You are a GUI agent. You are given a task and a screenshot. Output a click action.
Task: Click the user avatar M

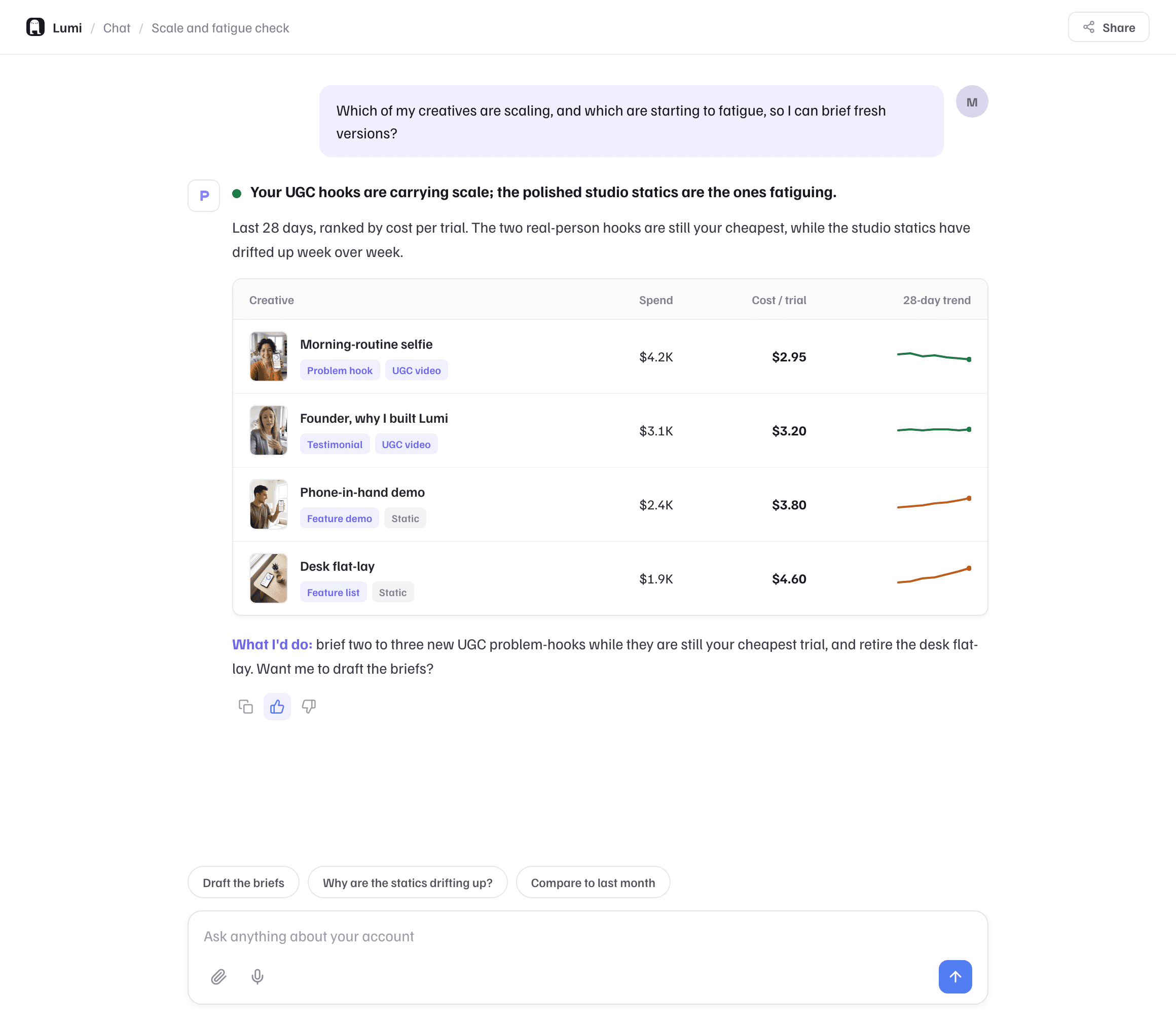click(x=972, y=102)
